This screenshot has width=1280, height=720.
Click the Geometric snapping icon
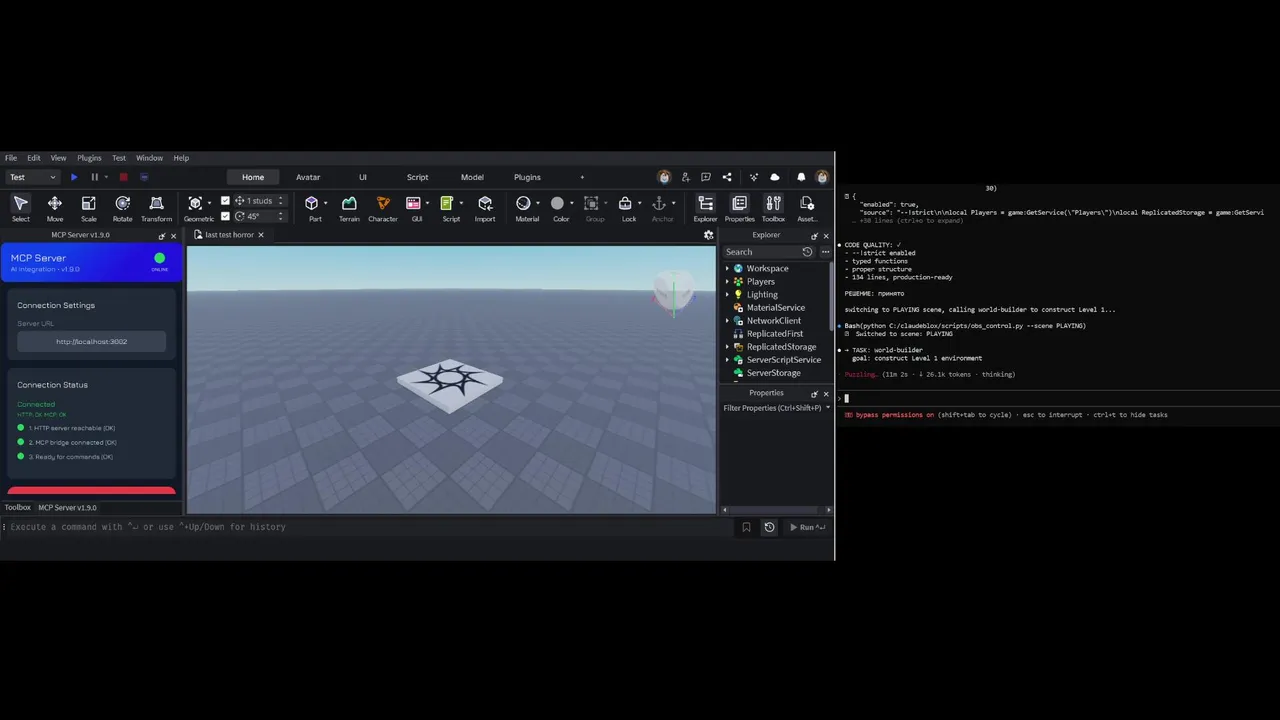pos(196,204)
